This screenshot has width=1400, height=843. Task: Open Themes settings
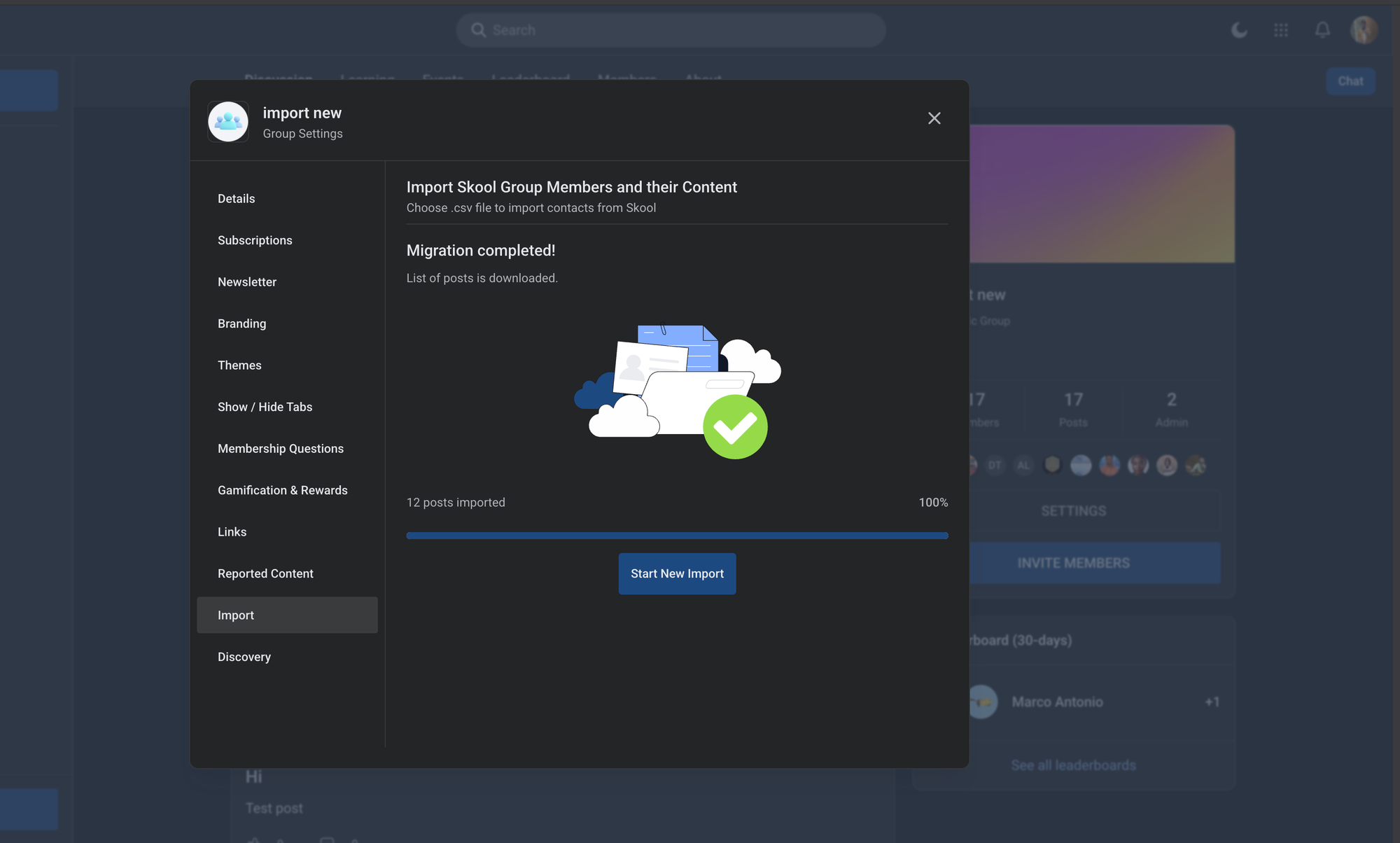click(239, 365)
